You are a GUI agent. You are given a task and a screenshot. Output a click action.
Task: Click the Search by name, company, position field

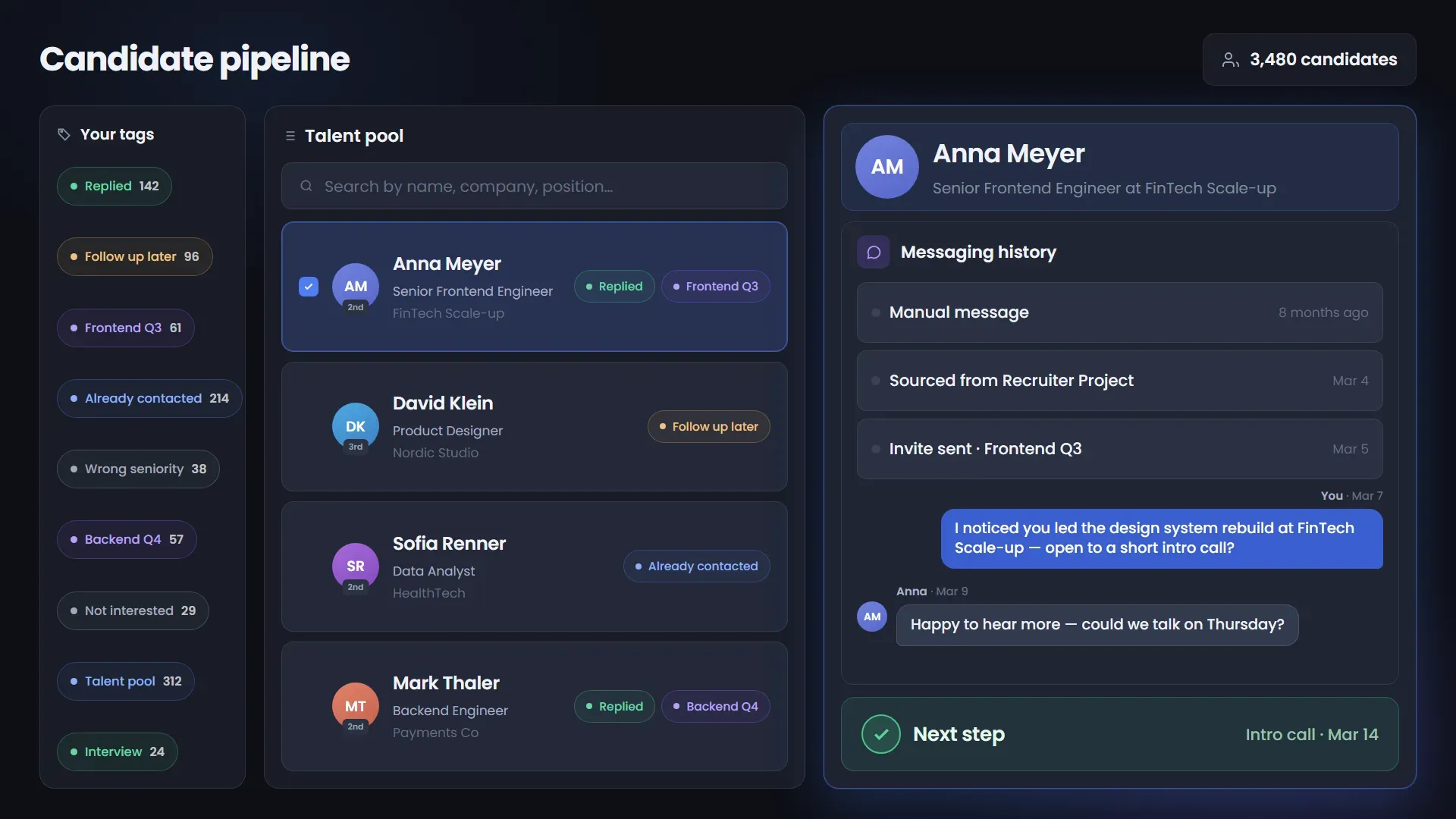(535, 186)
